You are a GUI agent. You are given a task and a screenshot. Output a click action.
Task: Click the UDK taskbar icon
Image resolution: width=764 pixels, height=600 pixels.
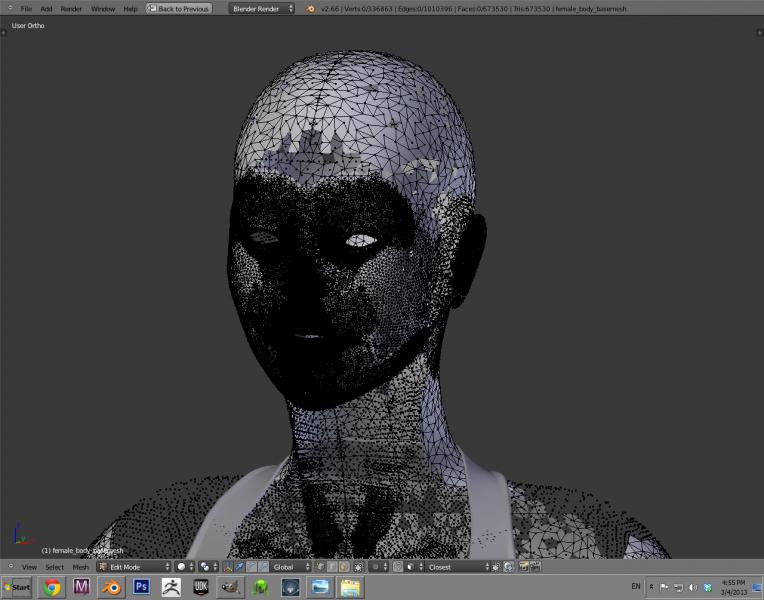(x=201, y=587)
